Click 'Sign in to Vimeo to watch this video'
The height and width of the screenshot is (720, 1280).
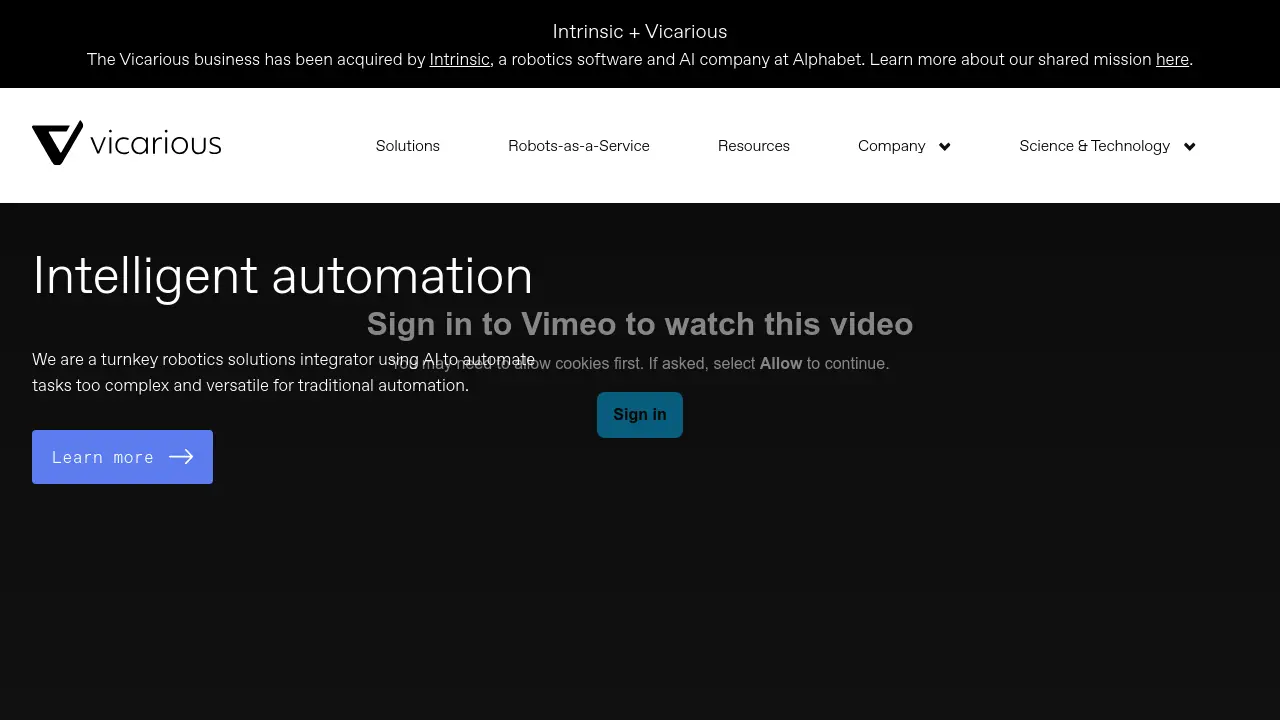640,324
